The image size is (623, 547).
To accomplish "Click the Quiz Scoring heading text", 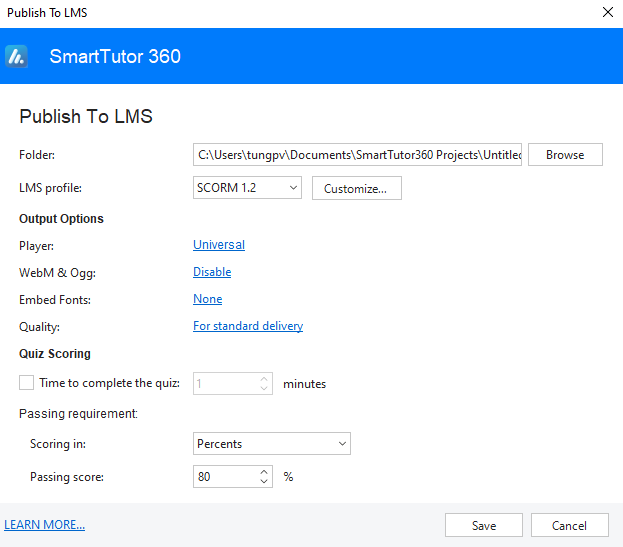I will (x=55, y=354).
